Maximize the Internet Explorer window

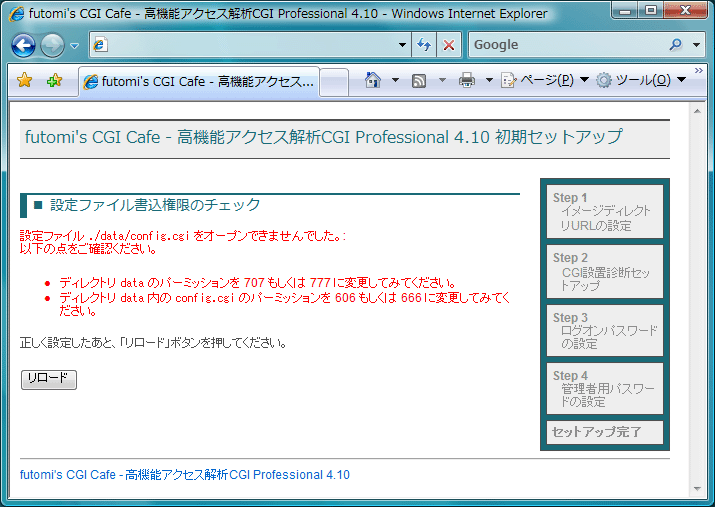651,10
